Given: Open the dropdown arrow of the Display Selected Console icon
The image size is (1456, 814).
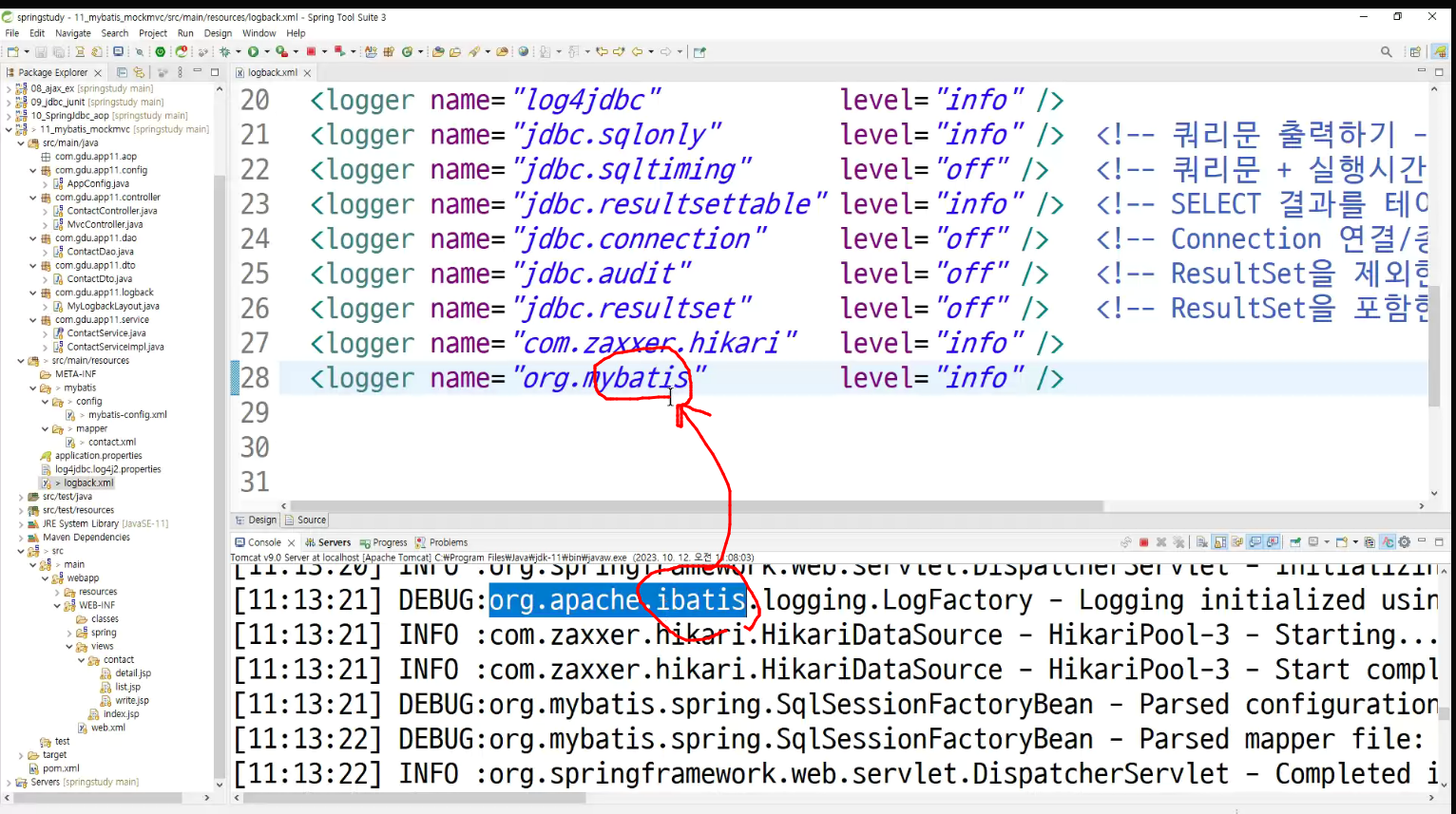Looking at the screenshot, I should (1327, 542).
